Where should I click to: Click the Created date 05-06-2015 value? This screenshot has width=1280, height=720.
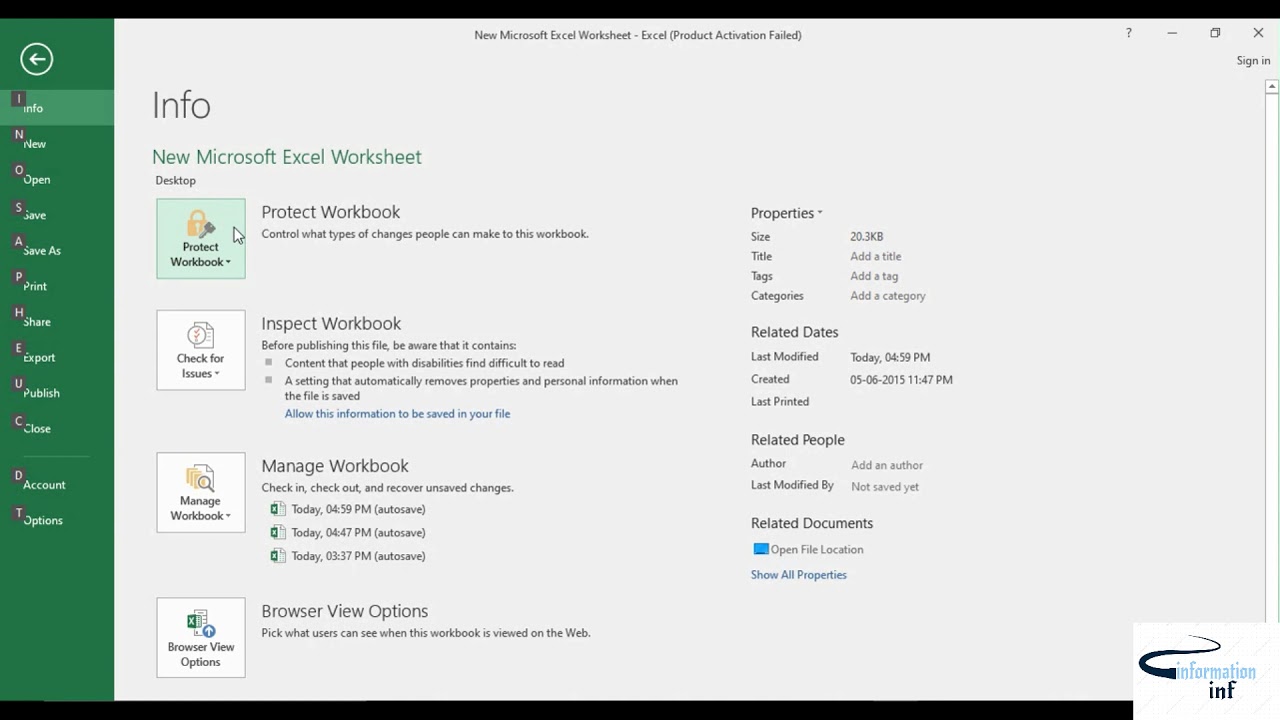point(901,380)
